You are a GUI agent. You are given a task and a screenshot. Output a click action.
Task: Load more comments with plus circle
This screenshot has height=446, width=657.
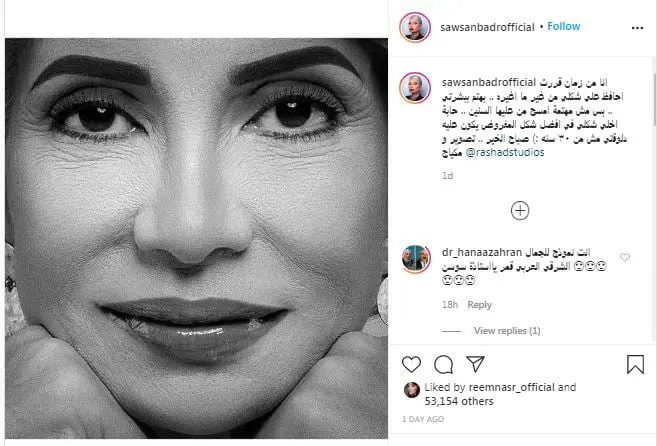coord(520,210)
